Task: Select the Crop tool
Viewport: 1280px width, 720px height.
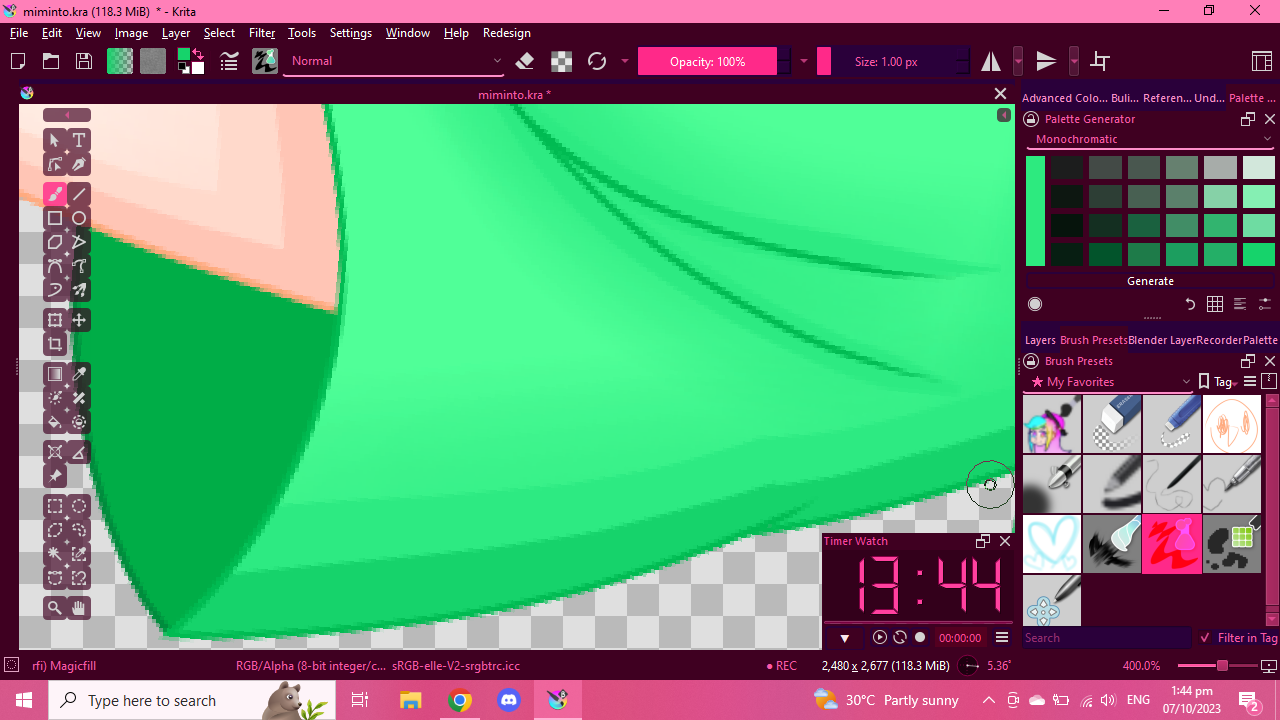Action: (55, 344)
